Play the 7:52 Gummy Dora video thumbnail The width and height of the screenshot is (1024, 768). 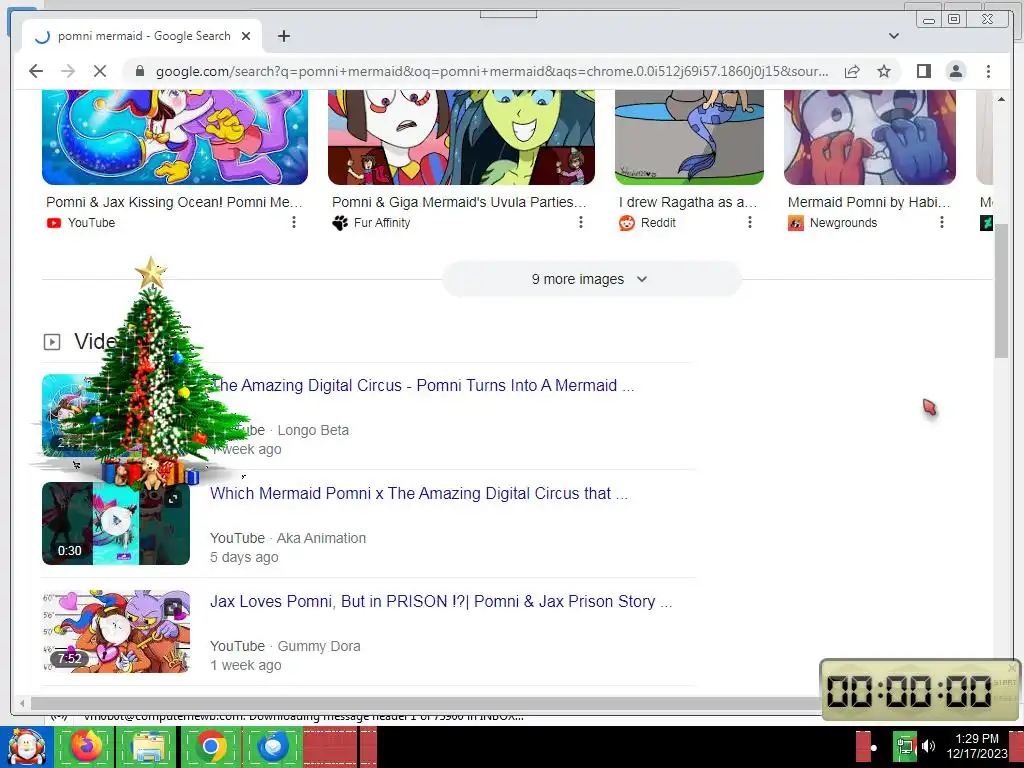116,632
